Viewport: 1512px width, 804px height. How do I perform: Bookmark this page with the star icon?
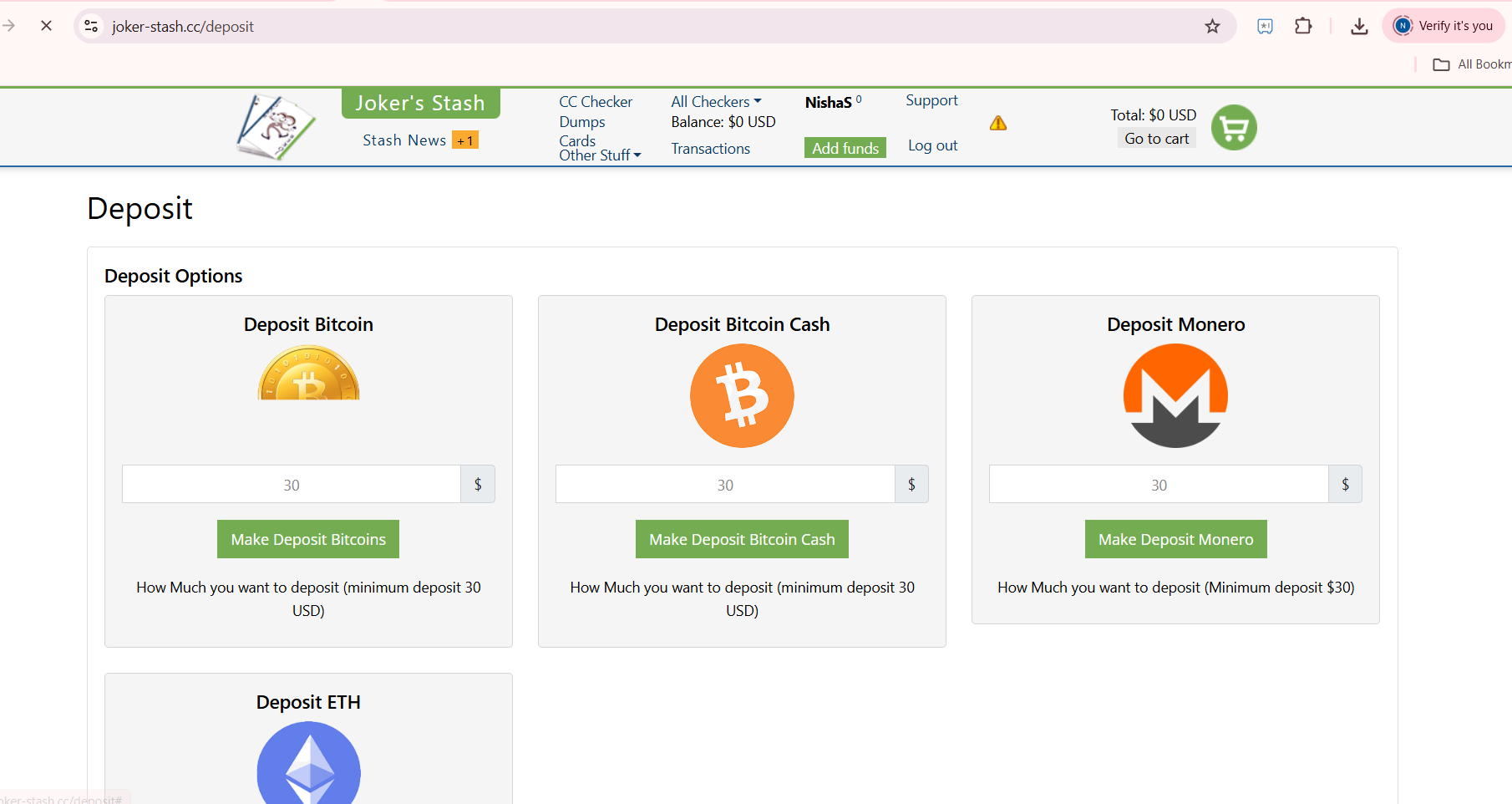tap(1212, 26)
